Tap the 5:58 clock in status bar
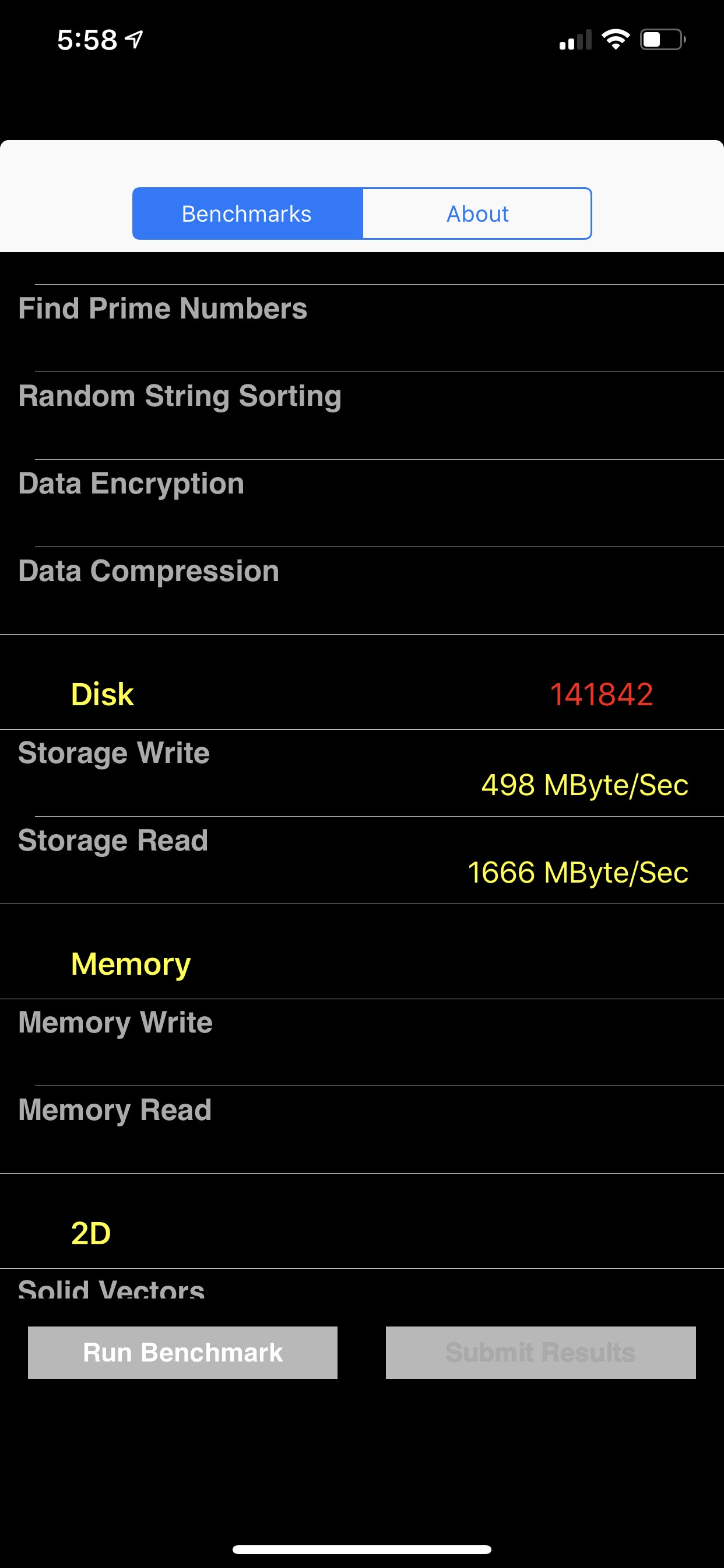 coord(87,40)
